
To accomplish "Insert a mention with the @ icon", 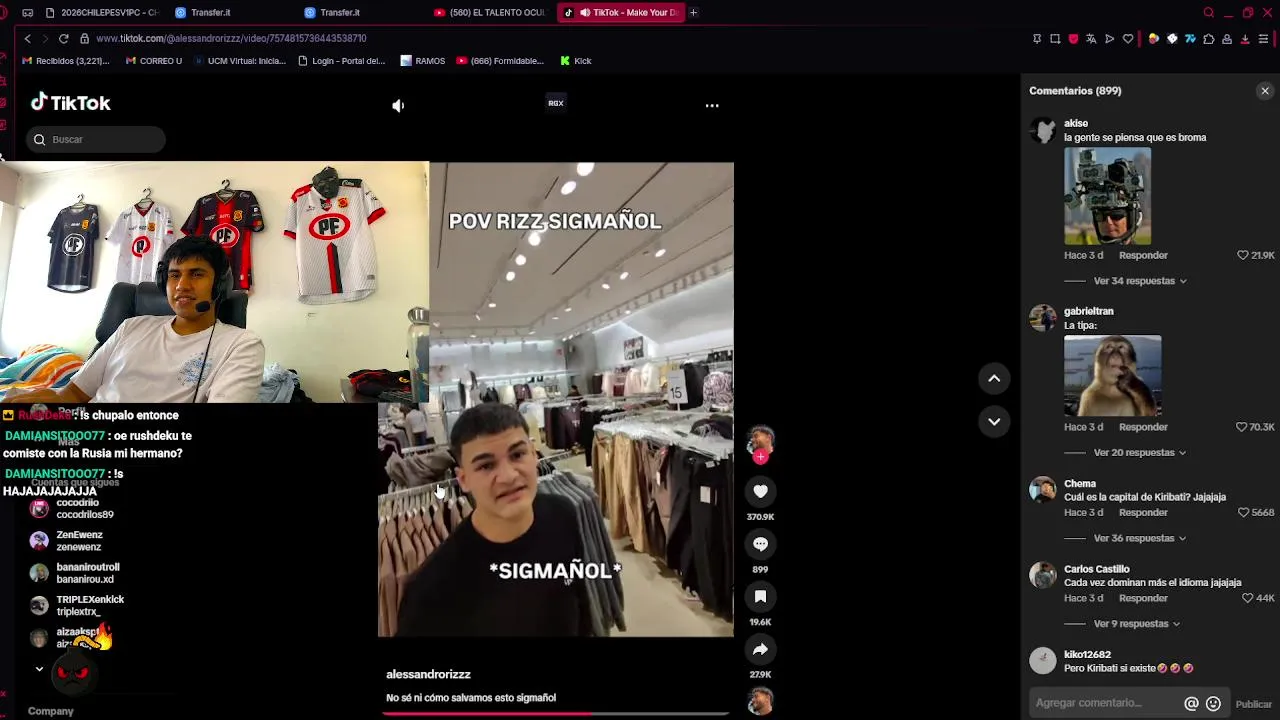I will (1191, 703).
